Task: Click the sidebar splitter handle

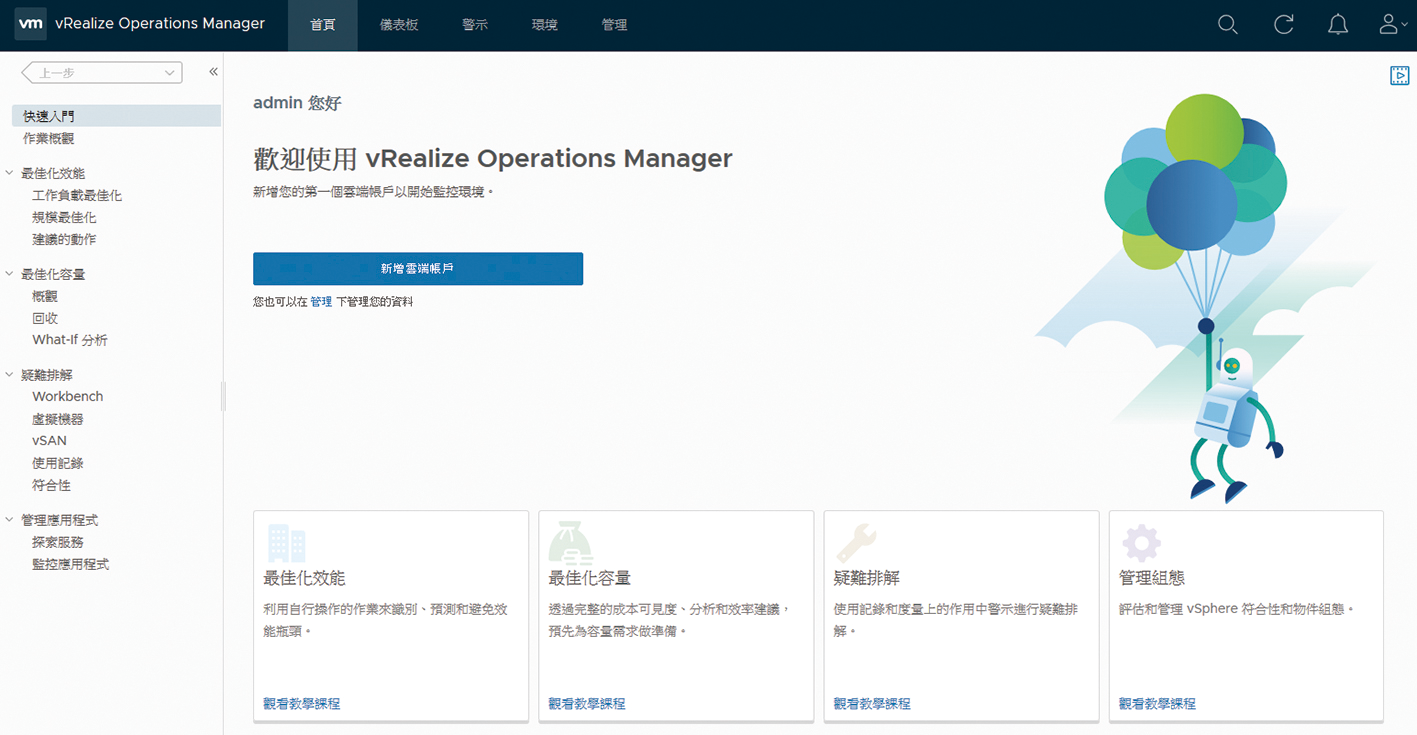Action: pyautogui.click(x=223, y=396)
